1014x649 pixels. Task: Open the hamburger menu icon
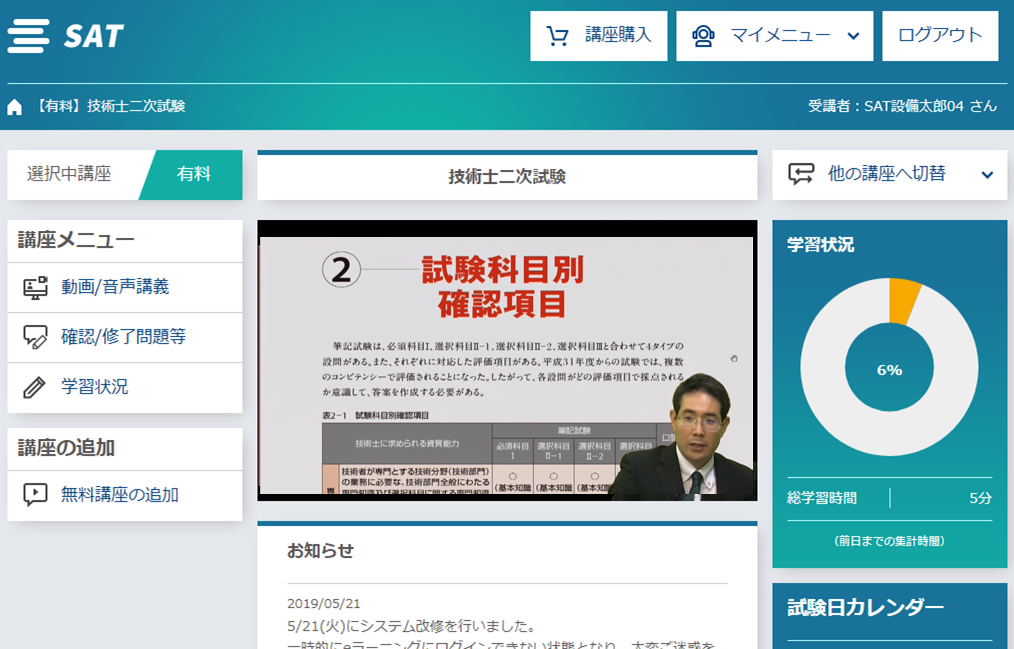[x=28, y=36]
